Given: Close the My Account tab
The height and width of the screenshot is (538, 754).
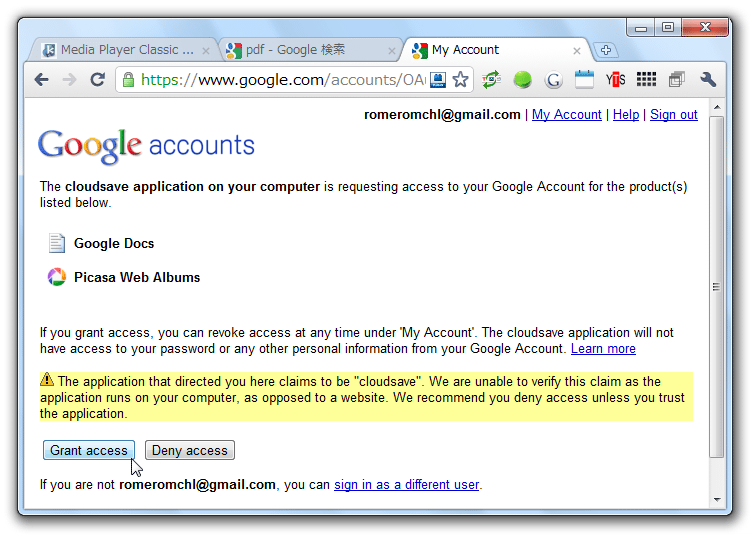Looking at the screenshot, I should pos(577,50).
